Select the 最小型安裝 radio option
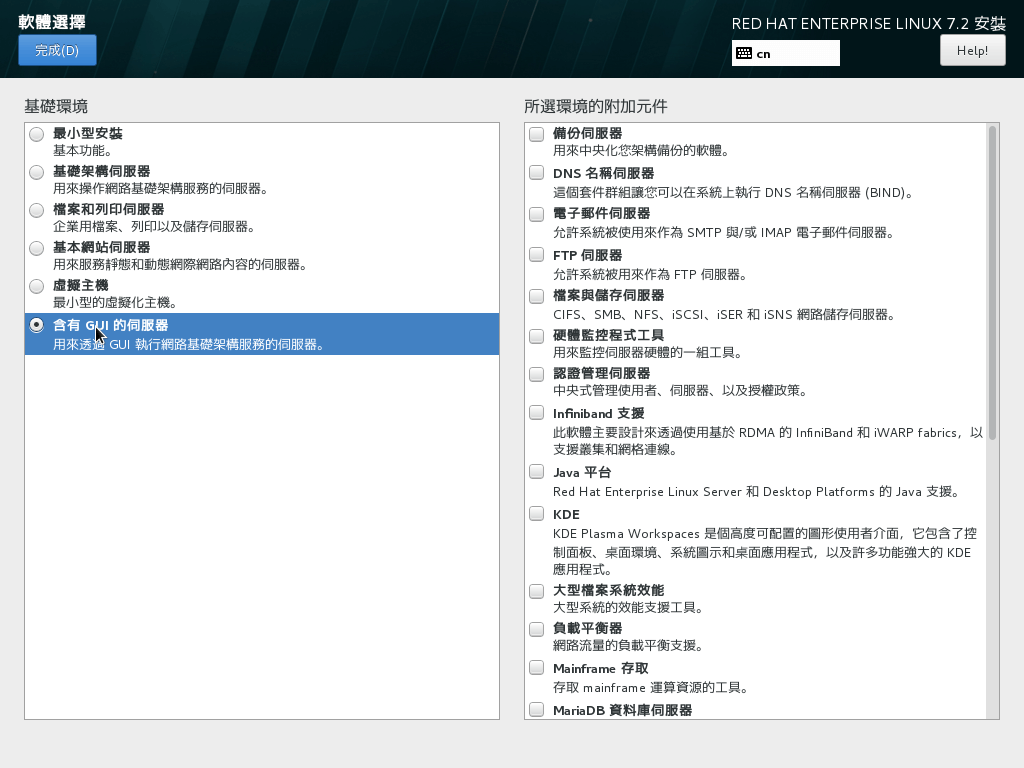The height and width of the screenshot is (768, 1024). pyautogui.click(x=37, y=134)
